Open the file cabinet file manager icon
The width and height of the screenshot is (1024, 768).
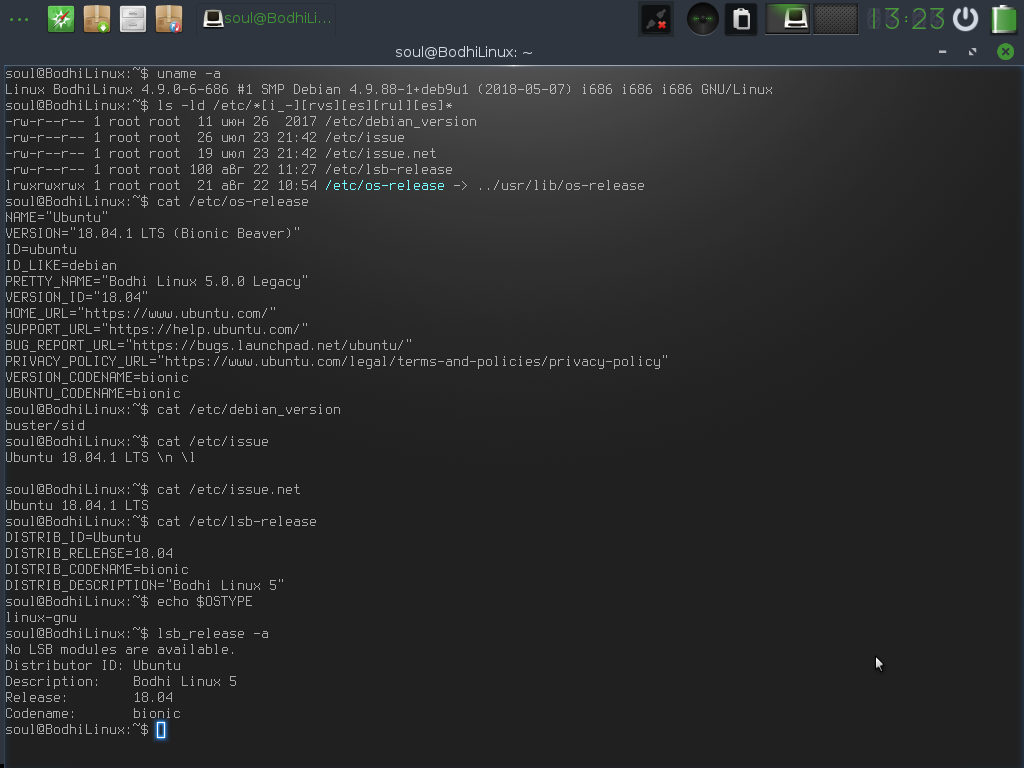133,19
